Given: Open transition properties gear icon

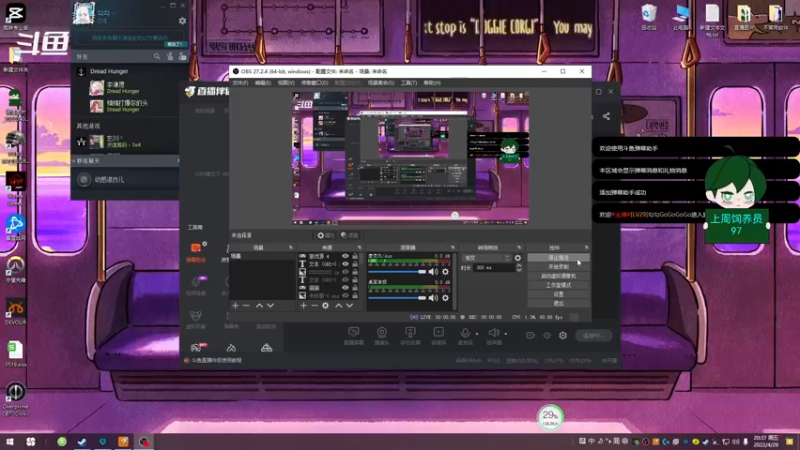Looking at the screenshot, I should (x=518, y=258).
